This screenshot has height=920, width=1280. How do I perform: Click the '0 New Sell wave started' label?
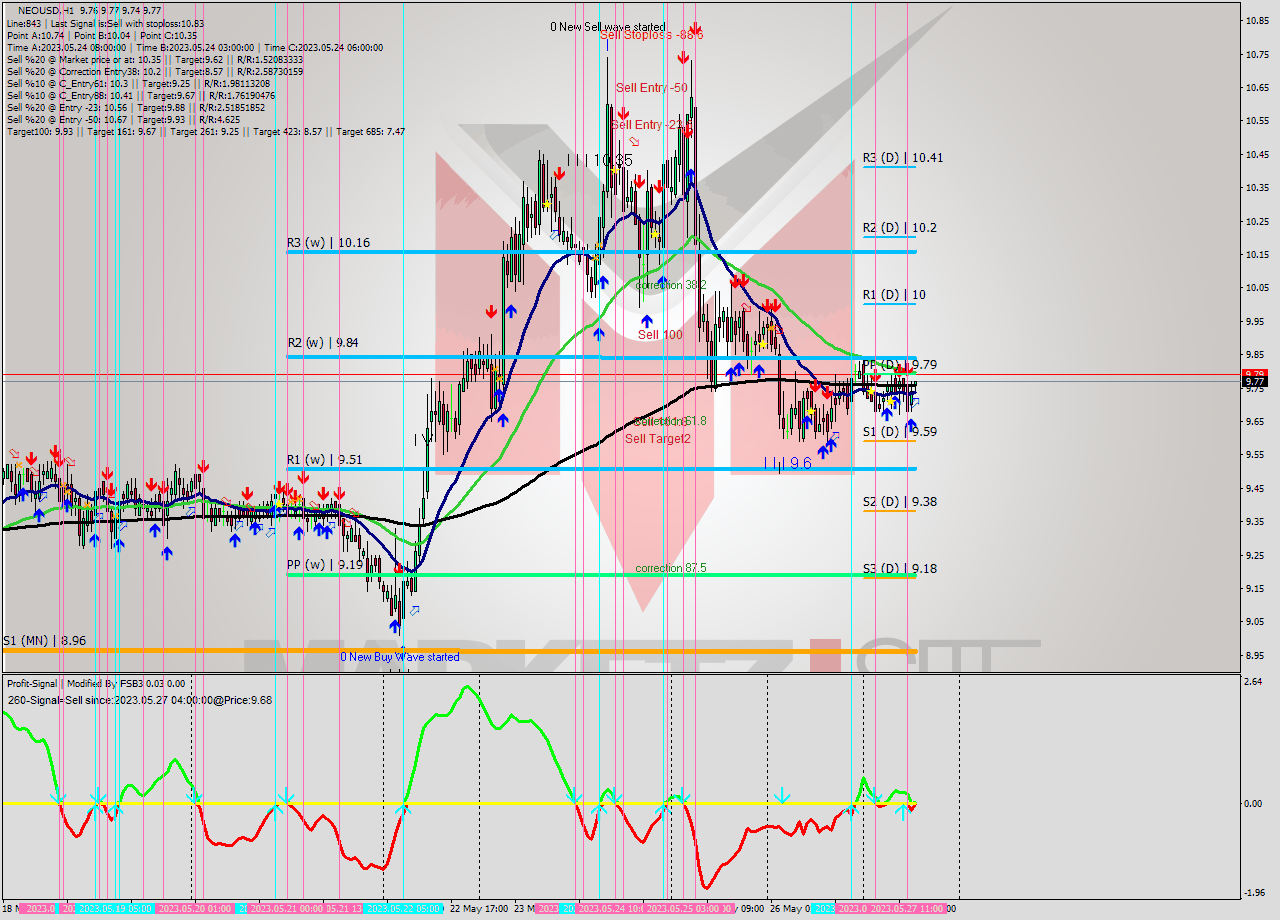(608, 27)
